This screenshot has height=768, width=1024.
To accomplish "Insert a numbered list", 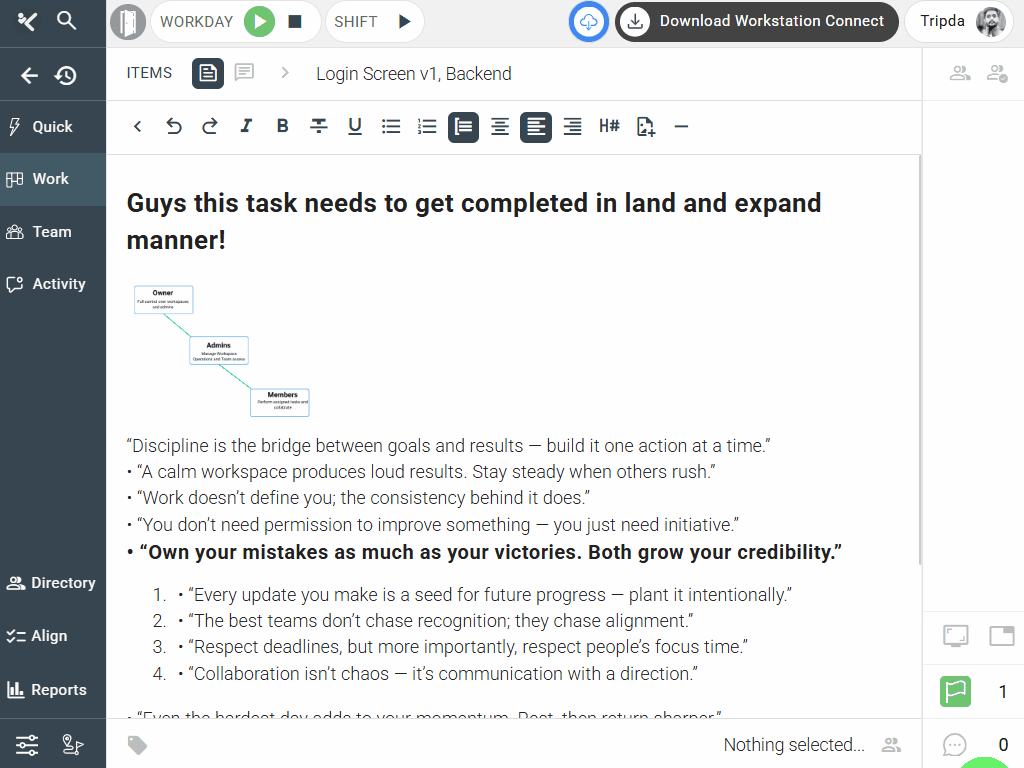I will tap(427, 126).
